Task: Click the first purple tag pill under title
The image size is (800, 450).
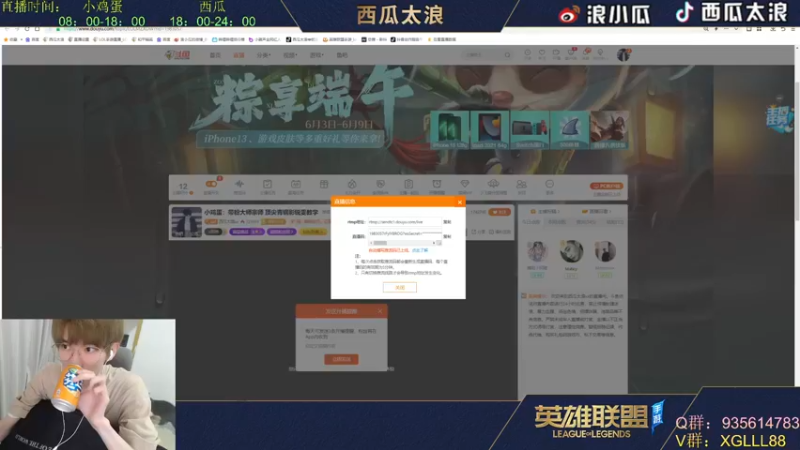Action: [x=246, y=232]
